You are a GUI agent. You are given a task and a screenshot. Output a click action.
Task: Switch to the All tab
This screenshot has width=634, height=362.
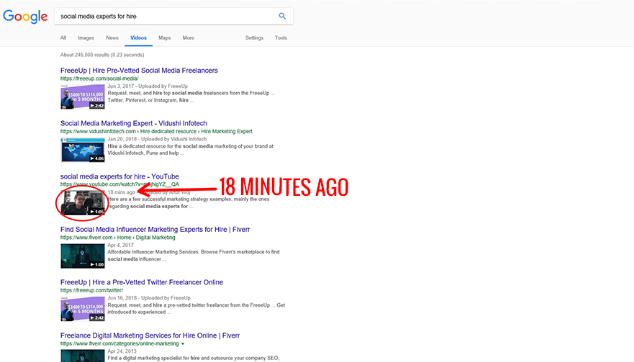tap(63, 38)
